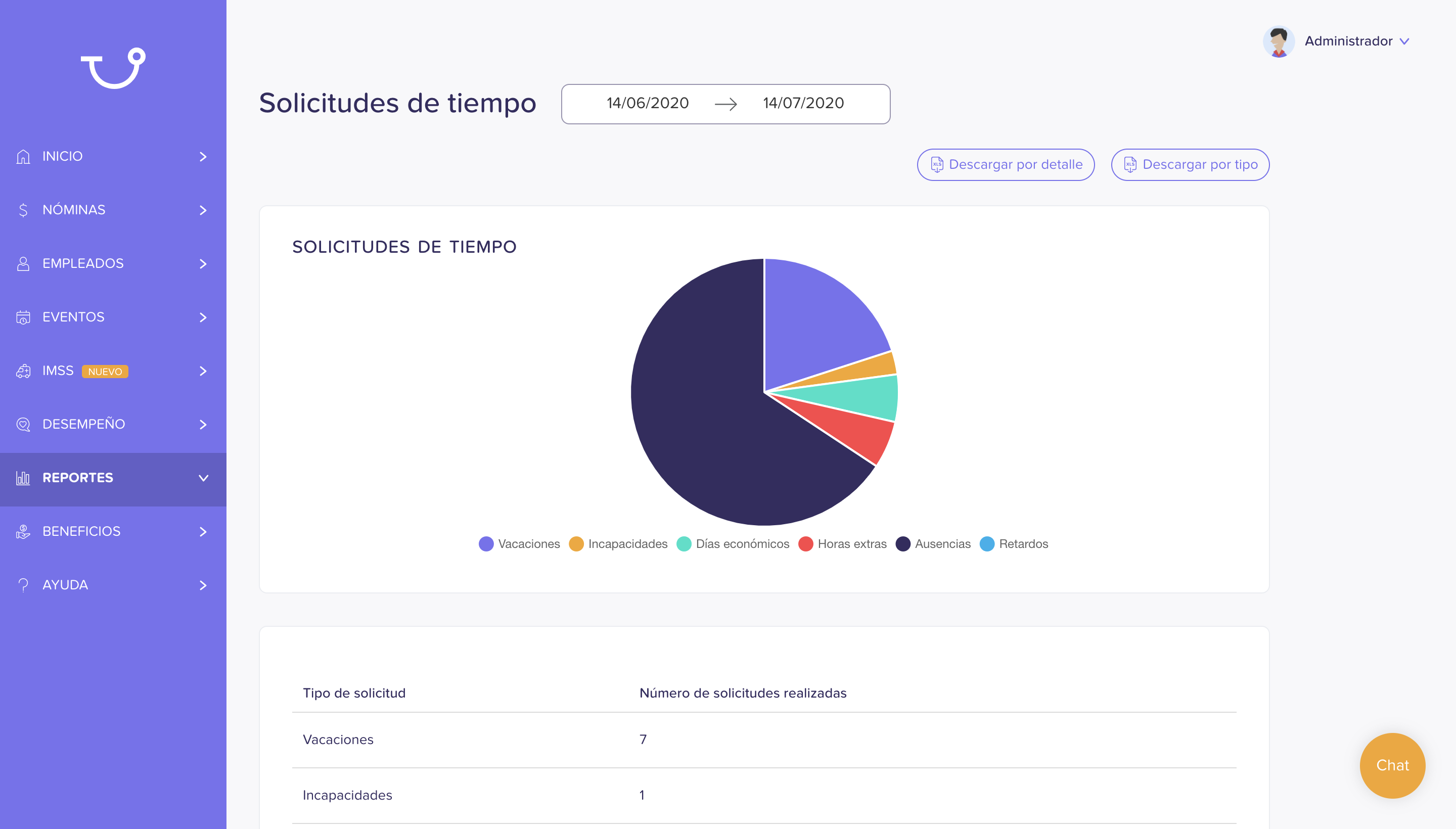Screen dimensions: 1456x829
Task: Click the hand-coin icon for Beneficios
Action: point(23,531)
